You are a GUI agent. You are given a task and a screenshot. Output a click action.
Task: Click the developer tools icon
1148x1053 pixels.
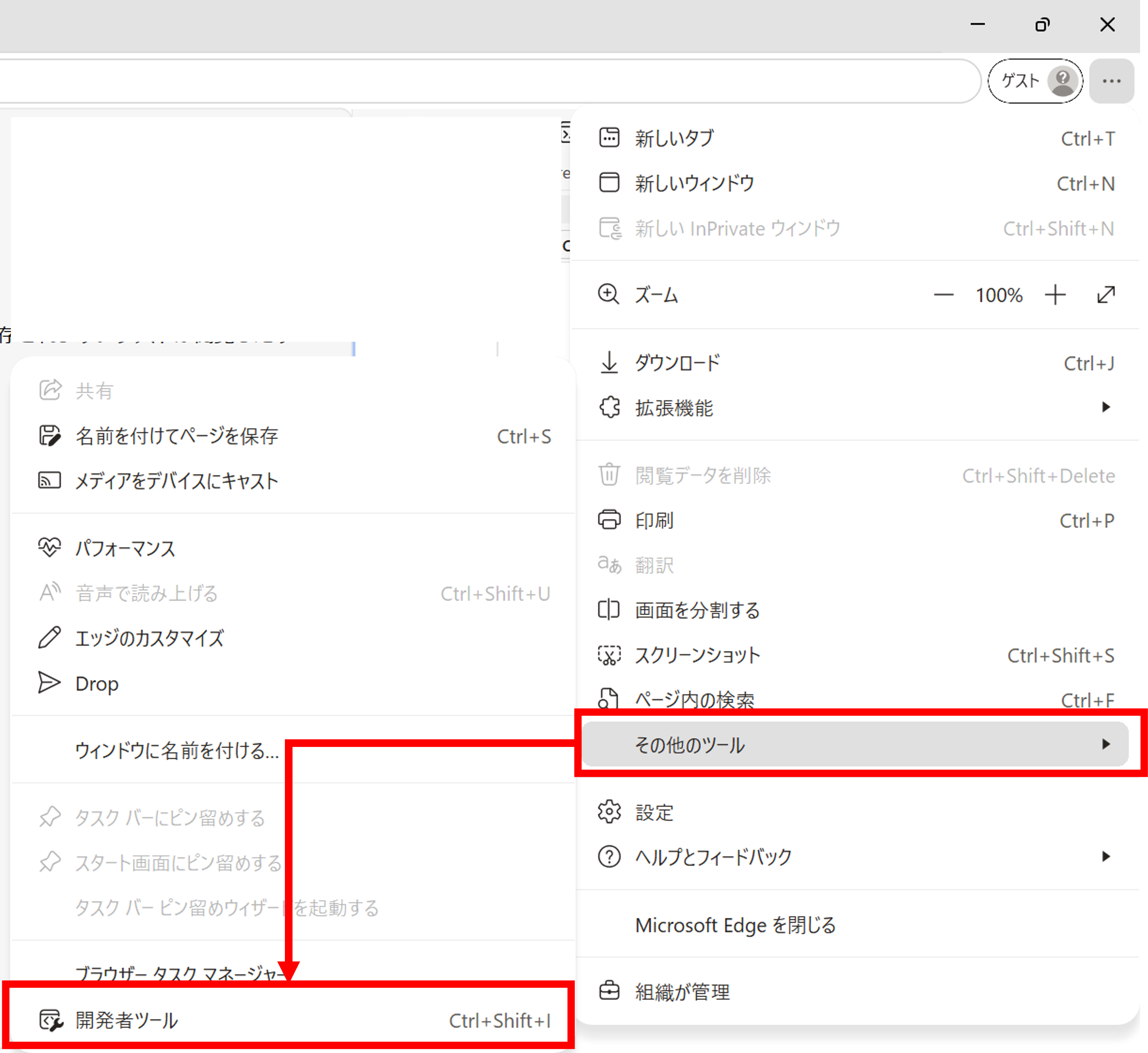51,1021
